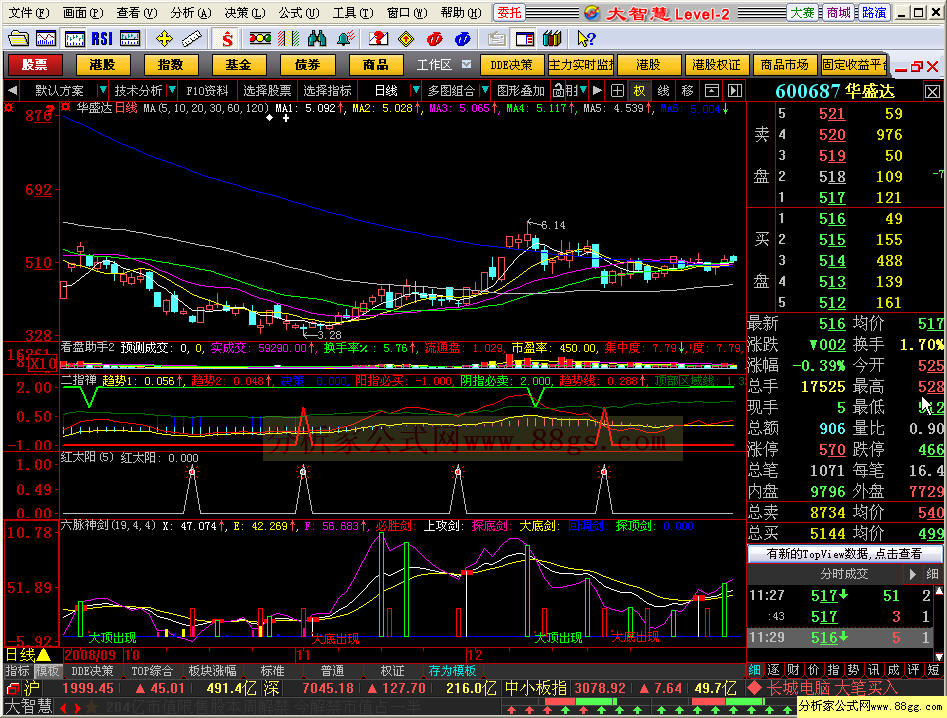The width and height of the screenshot is (947, 718).
Task: Open the 工具(T) menu
Action: point(353,13)
